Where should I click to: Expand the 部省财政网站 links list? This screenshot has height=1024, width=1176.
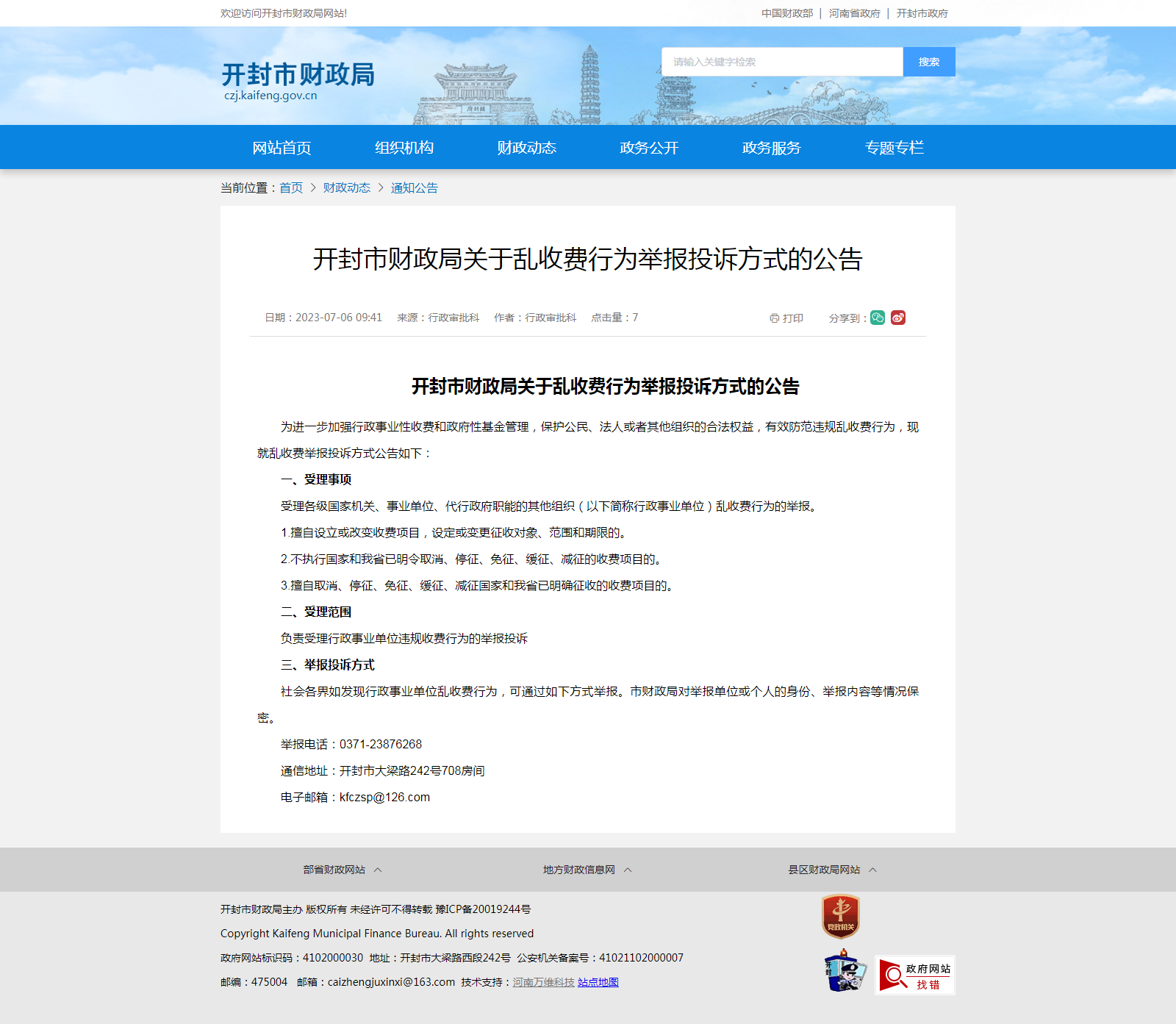[343, 870]
